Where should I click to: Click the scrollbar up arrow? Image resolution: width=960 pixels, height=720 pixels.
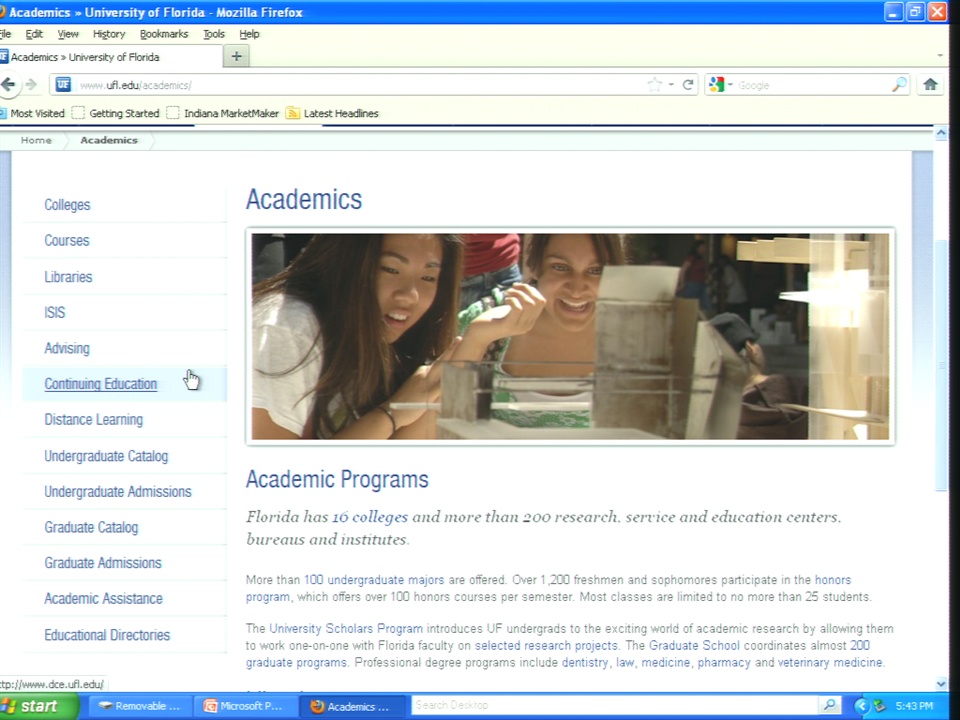click(x=941, y=132)
